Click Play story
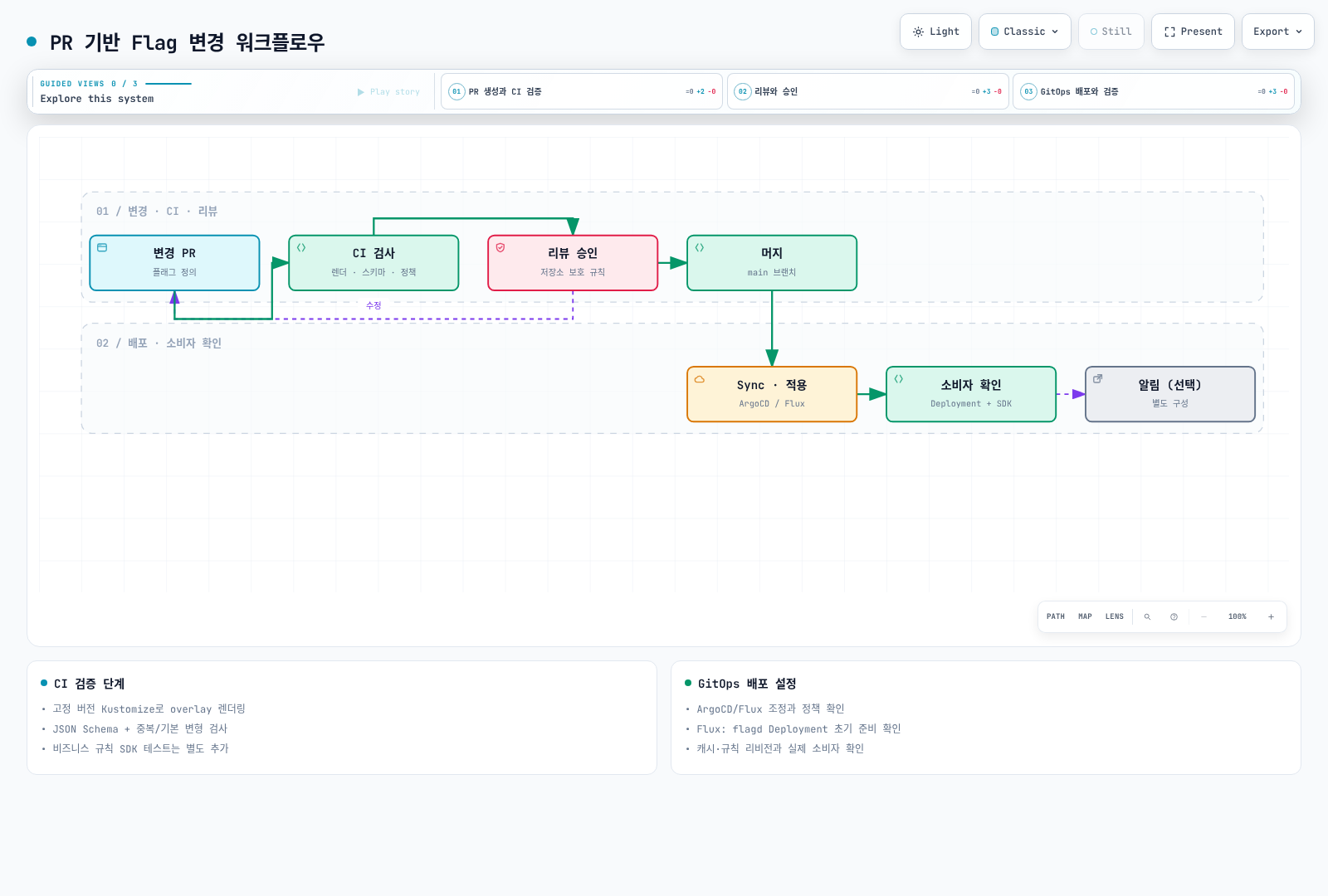Viewport: 1328px width, 896px height. point(388,92)
